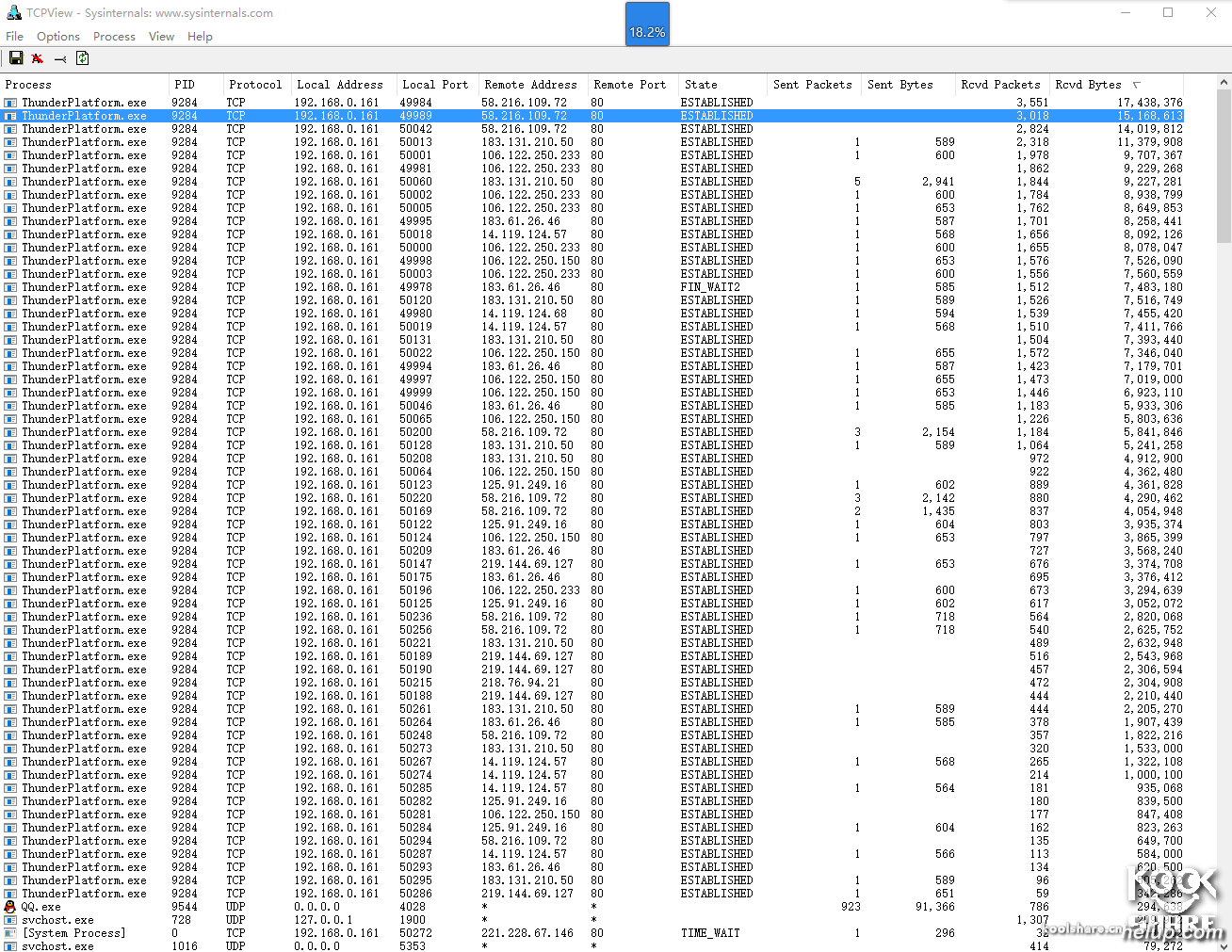Click process icon of row with local port 50200
This screenshot has height=952, width=1232.
[x=10, y=432]
